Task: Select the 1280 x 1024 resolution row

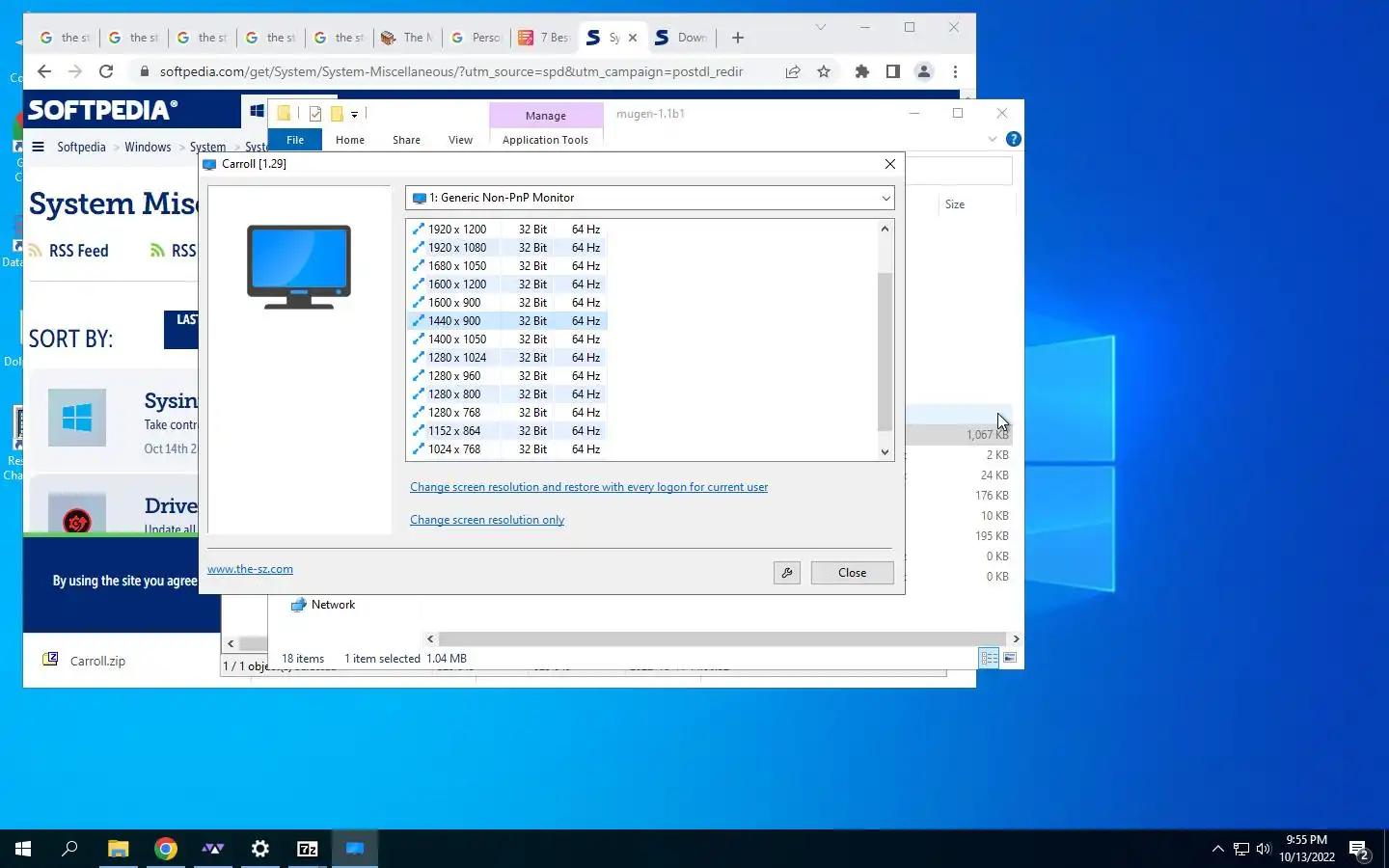Action: 506,358
